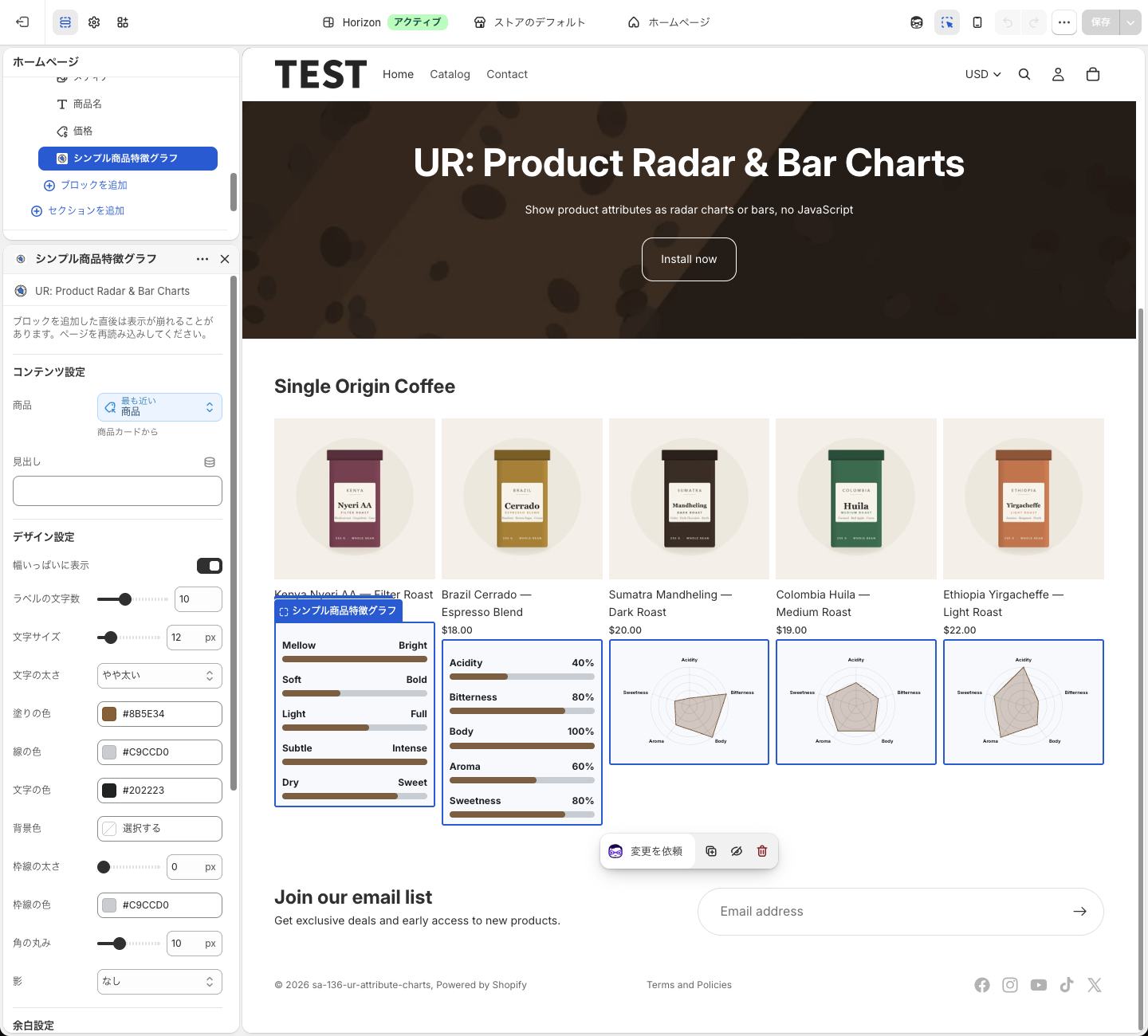Focus the 見出し text input field
The width and height of the screenshot is (1148, 1036).
tap(117, 491)
